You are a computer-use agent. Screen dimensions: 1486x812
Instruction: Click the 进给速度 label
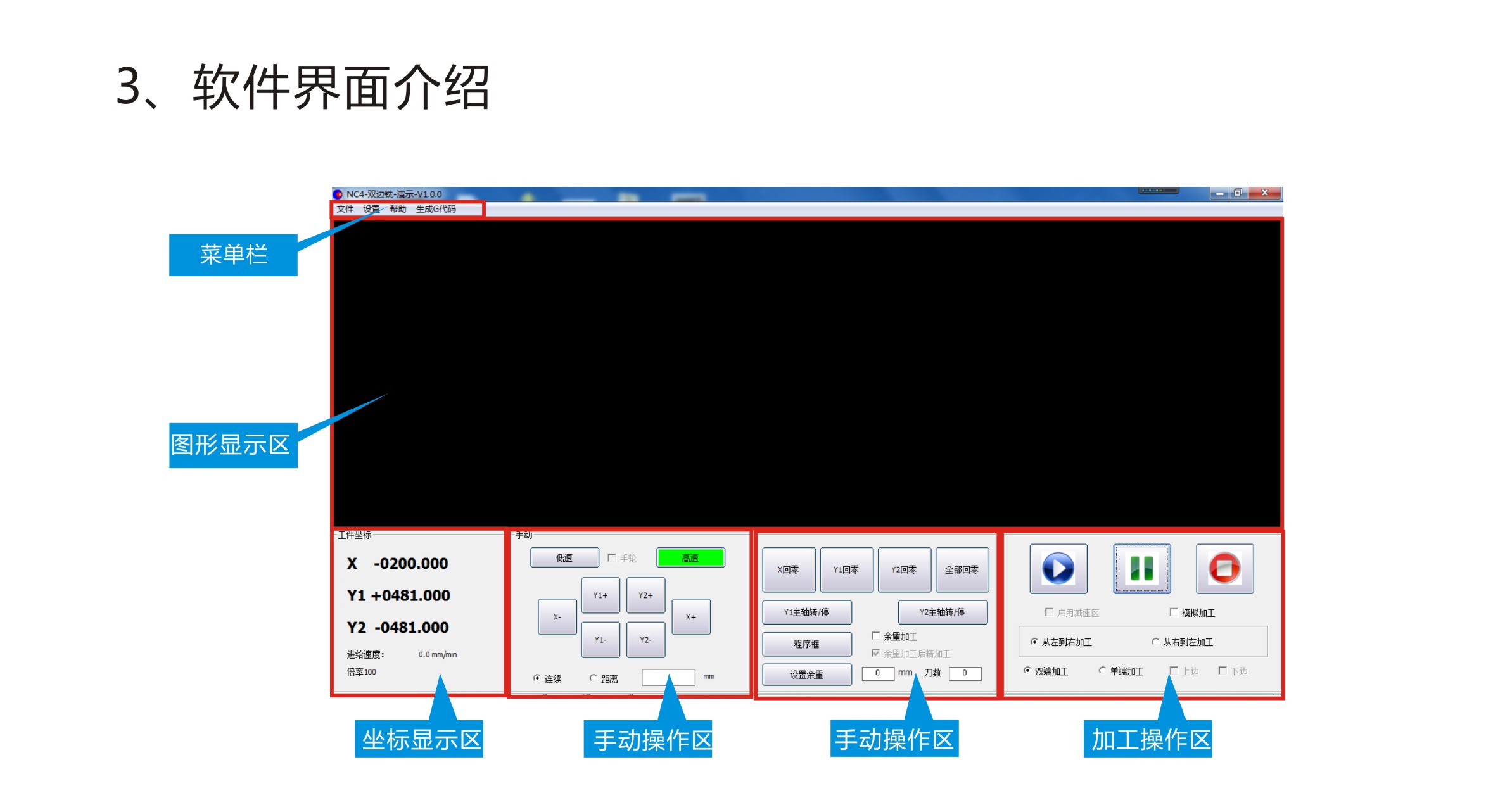click(365, 655)
